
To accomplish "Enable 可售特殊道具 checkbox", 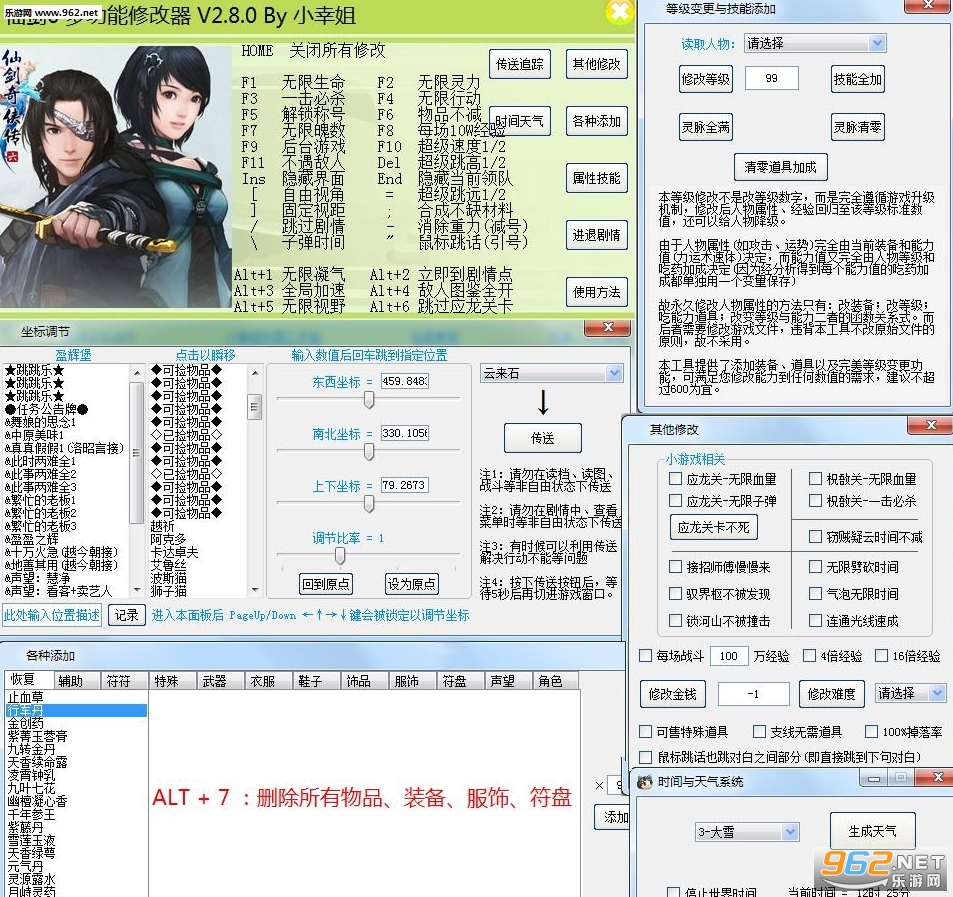I will coord(645,732).
